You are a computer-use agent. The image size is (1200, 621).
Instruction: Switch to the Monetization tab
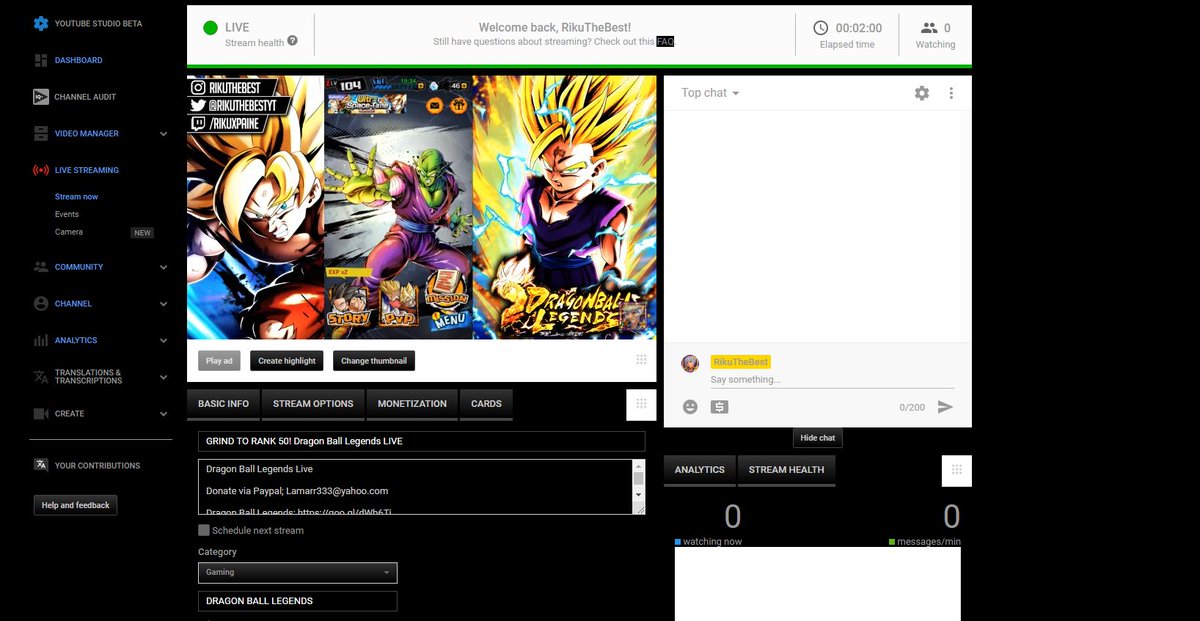[x=412, y=404]
